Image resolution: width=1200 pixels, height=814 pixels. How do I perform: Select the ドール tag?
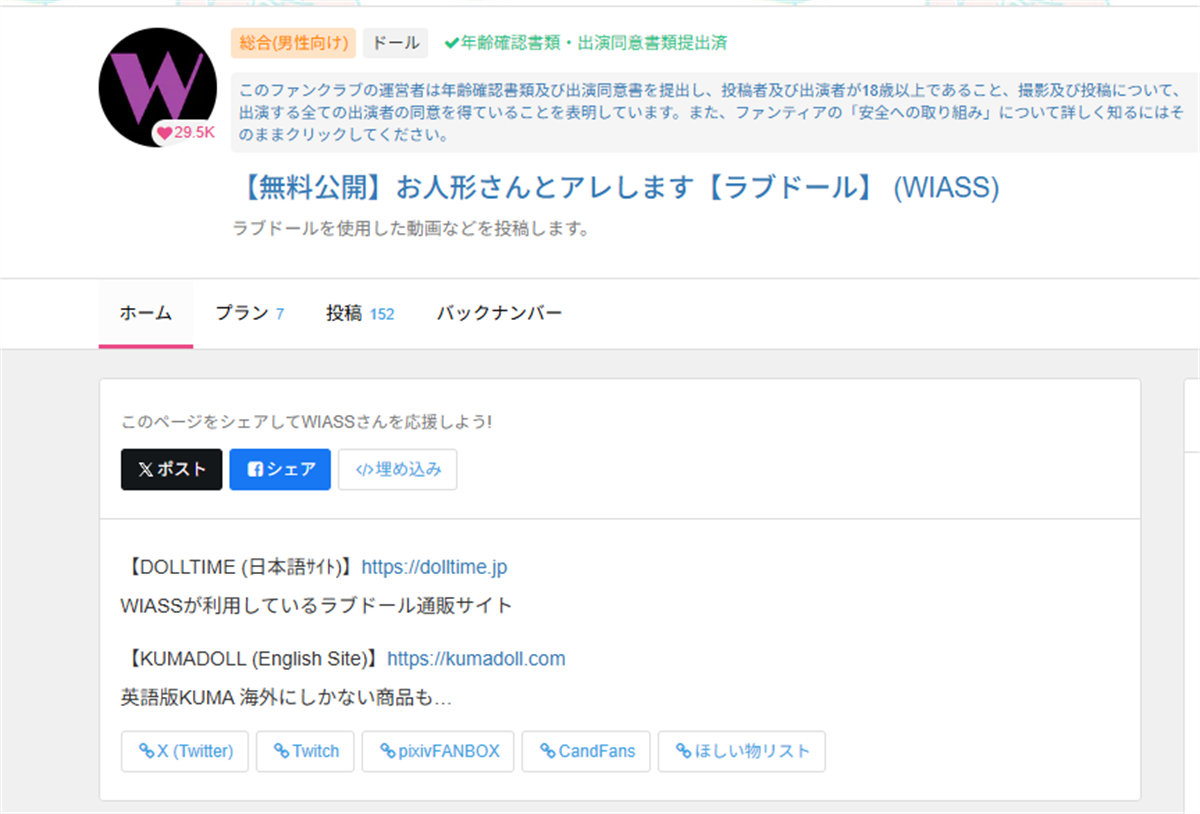(395, 43)
